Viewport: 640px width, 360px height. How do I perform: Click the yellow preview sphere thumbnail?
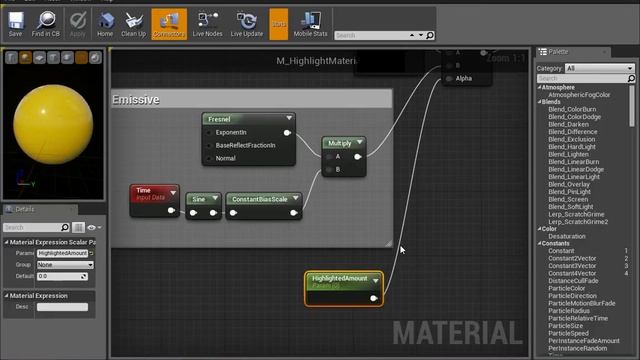(53, 124)
